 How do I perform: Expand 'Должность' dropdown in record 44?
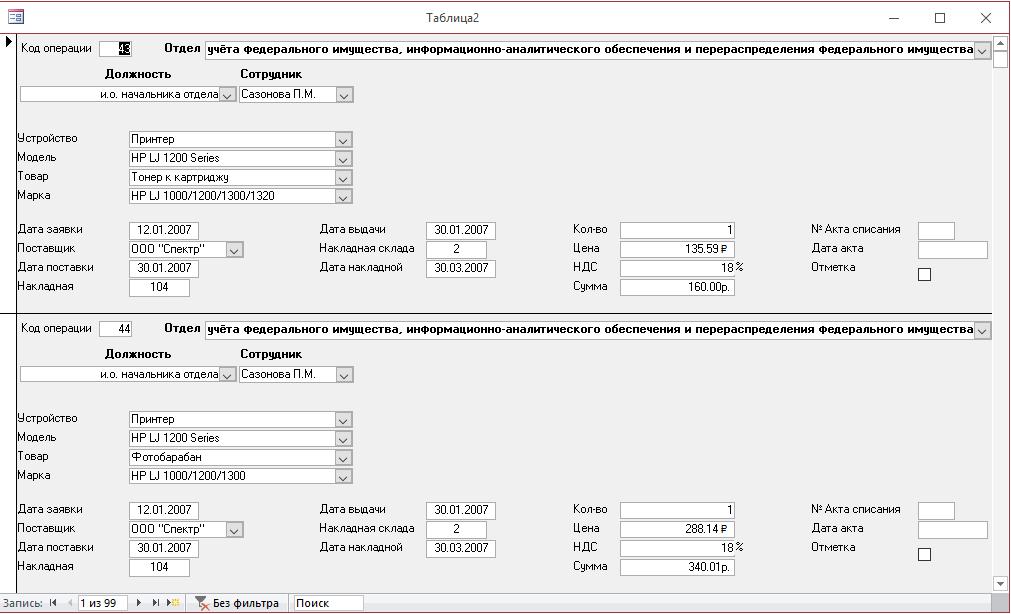pos(227,375)
